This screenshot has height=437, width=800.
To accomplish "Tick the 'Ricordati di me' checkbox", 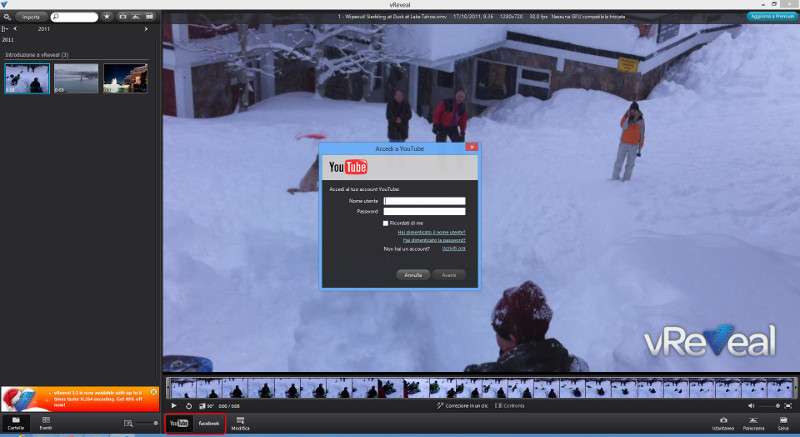I will coord(386,223).
